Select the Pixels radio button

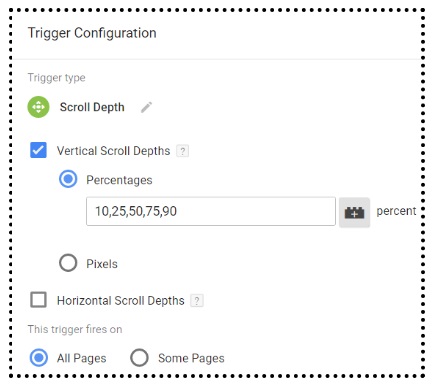pyautogui.click(x=68, y=263)
